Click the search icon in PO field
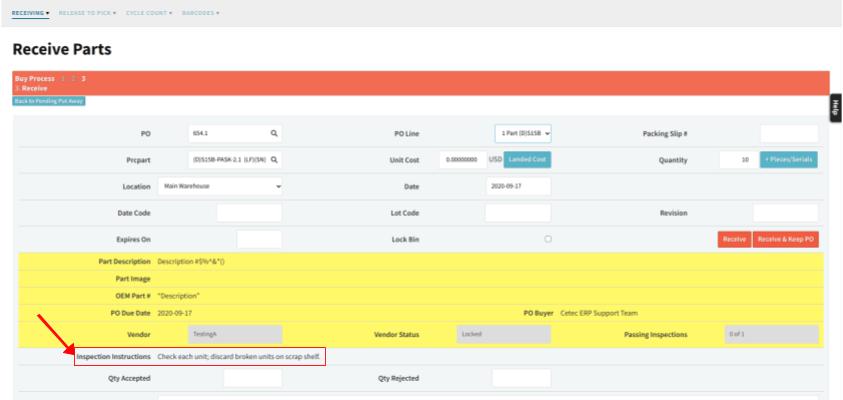This screenshot has height=400, width=843. tap(274, 133)
